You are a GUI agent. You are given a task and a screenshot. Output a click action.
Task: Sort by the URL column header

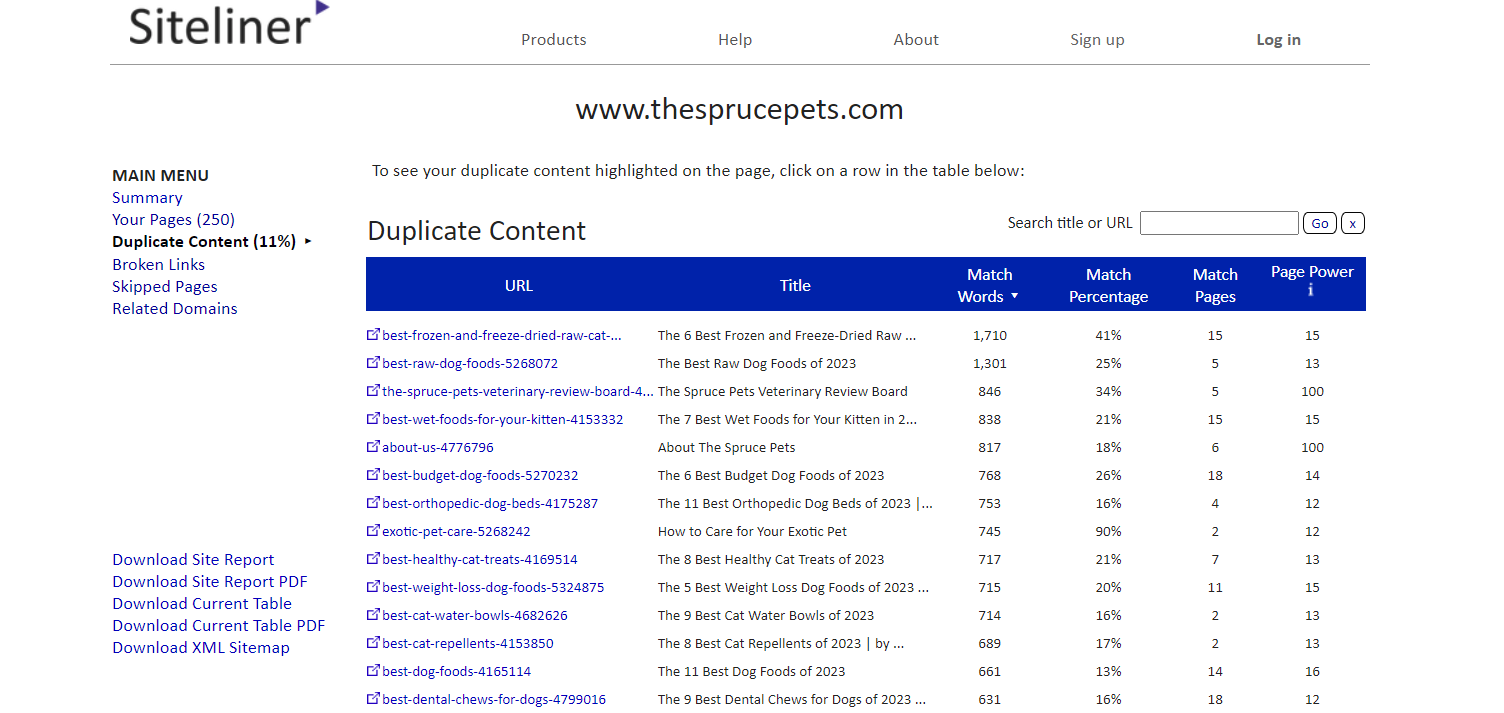(519, 286)
